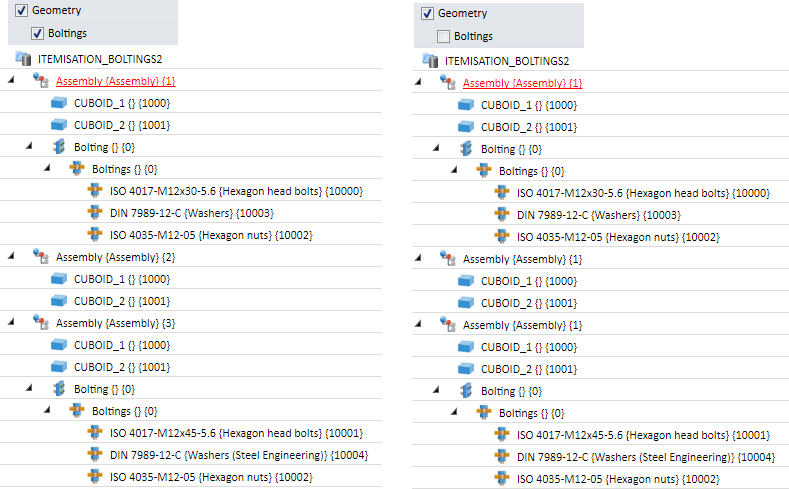This screenshot has width=789, height=489.
Task: Click CUBOID_2 icon under Assembly {2}
Action: 59,301
